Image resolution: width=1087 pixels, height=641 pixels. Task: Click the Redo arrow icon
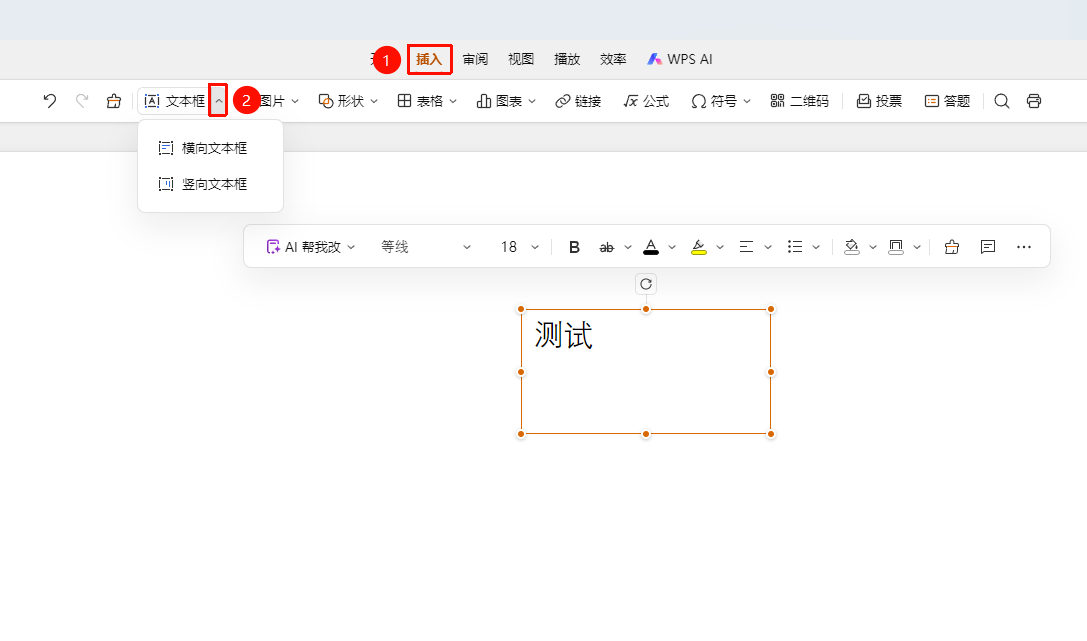[x=82, y=101]
